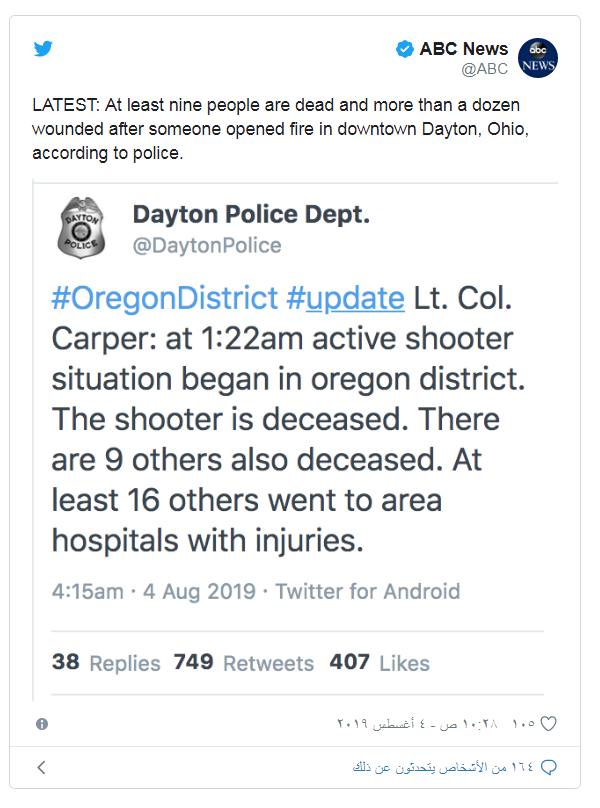Open the quoted tweet body text
600x808 pixels.
tap(288, 419)
